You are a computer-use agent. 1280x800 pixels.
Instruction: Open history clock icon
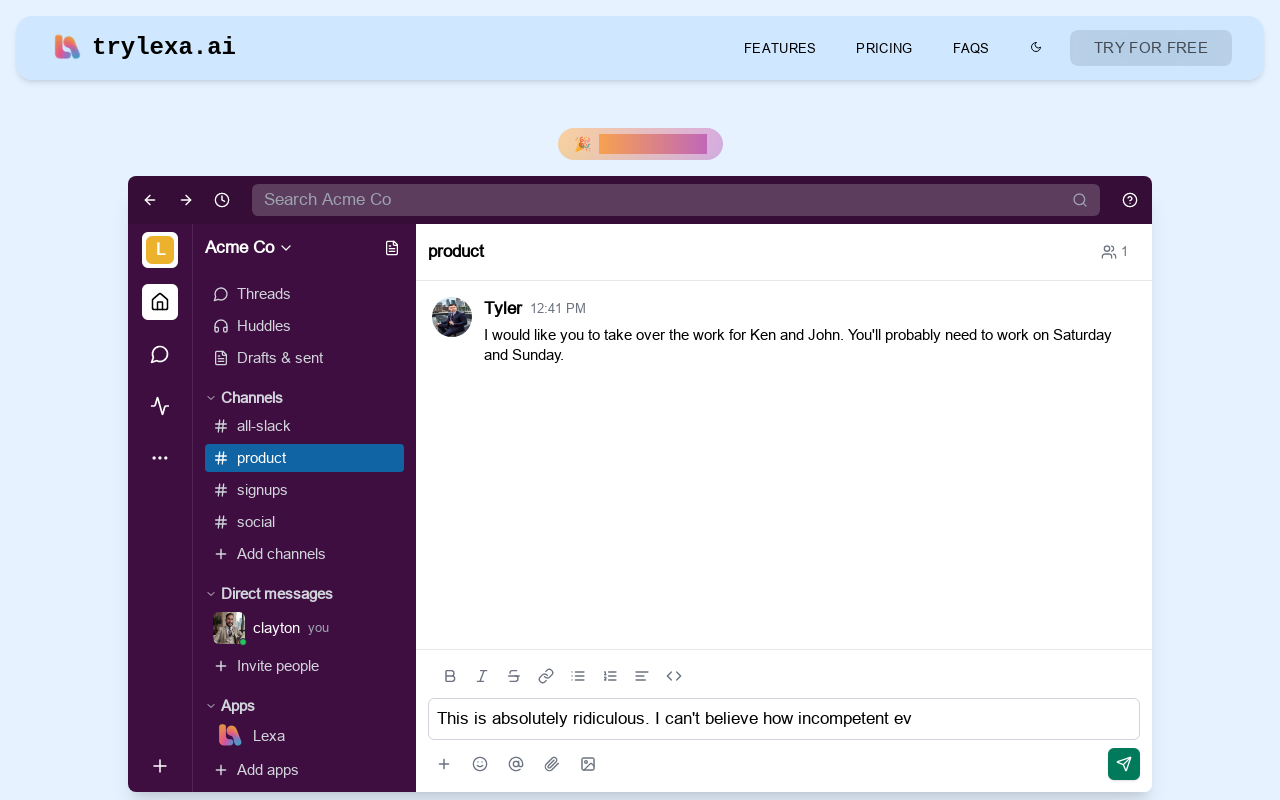[x=222, y=200]
